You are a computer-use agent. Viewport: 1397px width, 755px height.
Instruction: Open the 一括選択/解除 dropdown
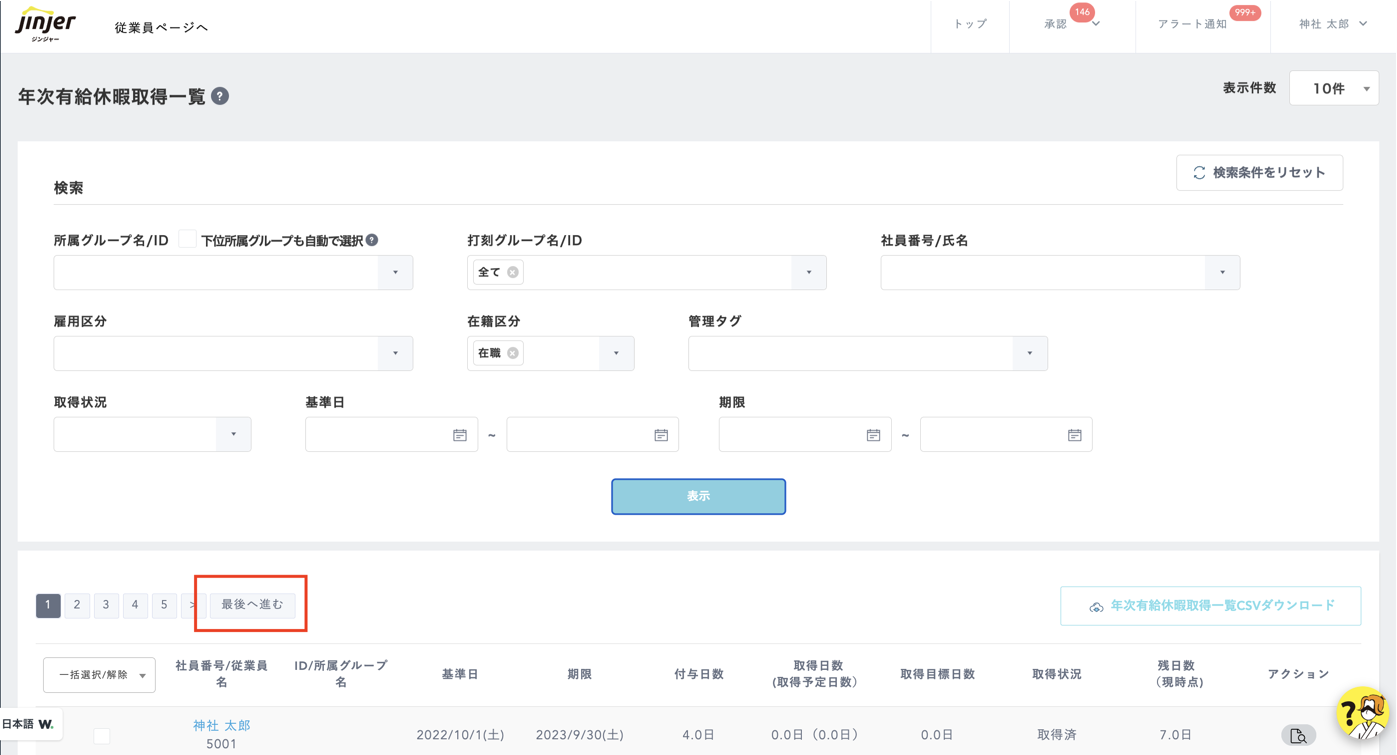point(99,675)
